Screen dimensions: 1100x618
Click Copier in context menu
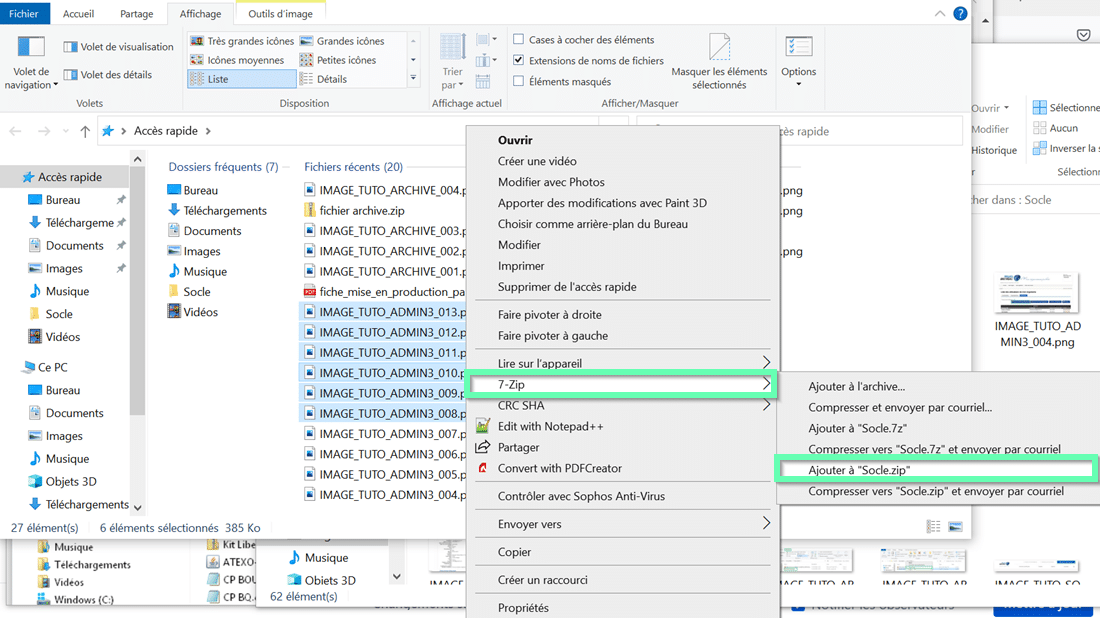point(514,552)
